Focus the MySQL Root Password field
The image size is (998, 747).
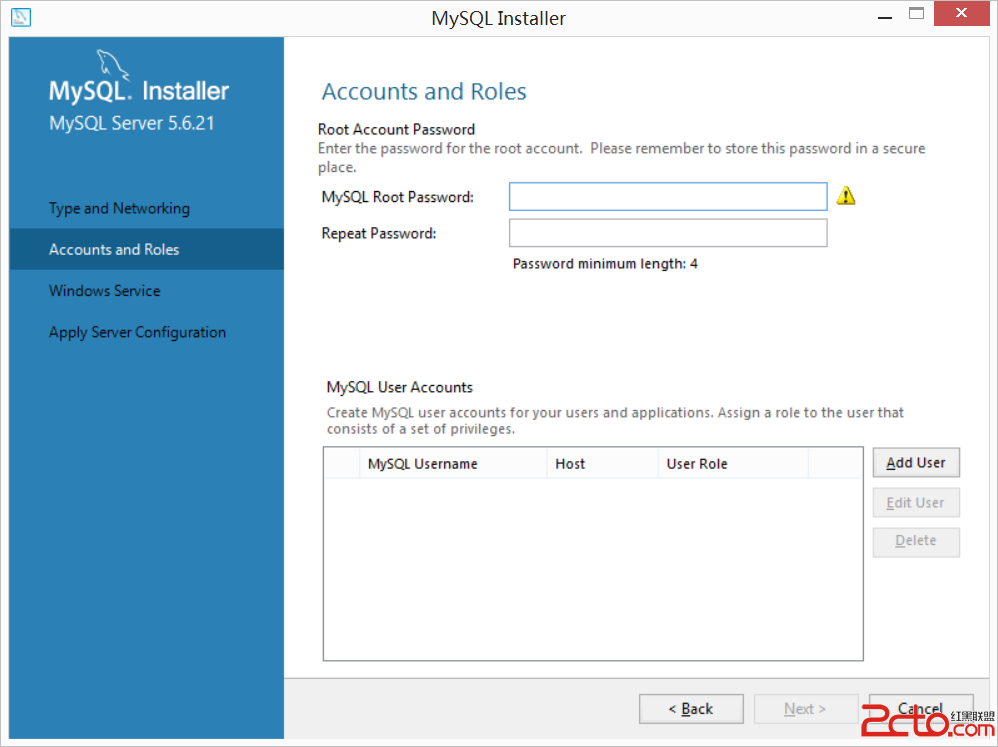click(x=668, y=197)
